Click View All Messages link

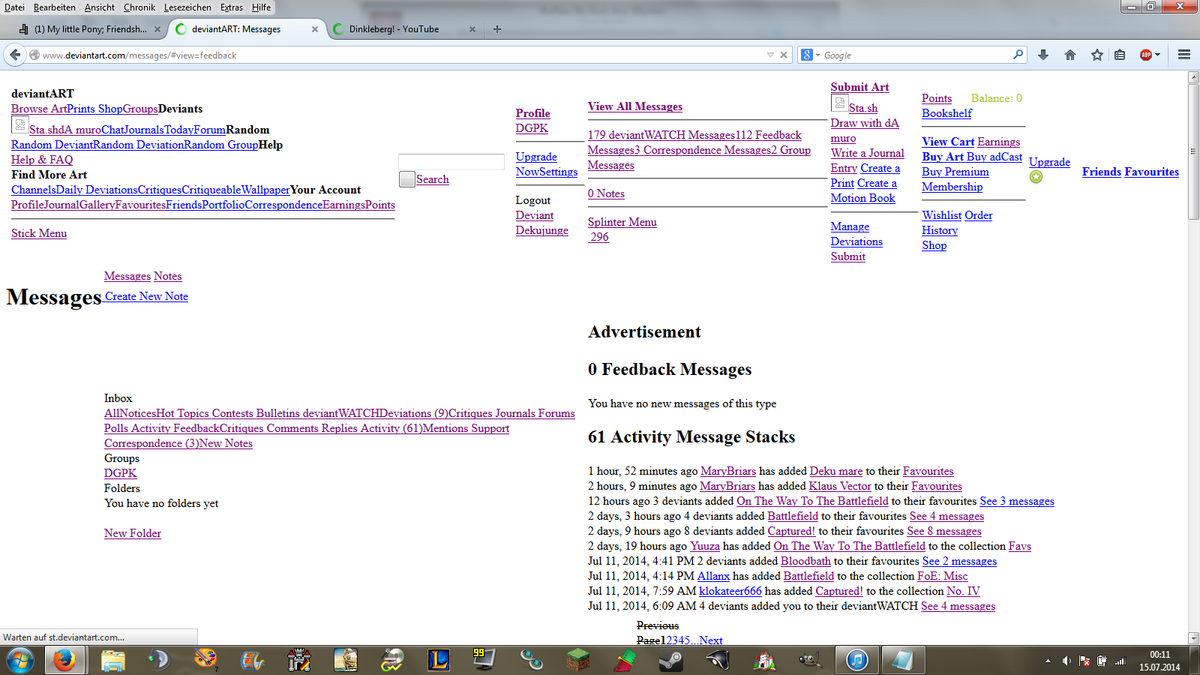pos(635,106)
